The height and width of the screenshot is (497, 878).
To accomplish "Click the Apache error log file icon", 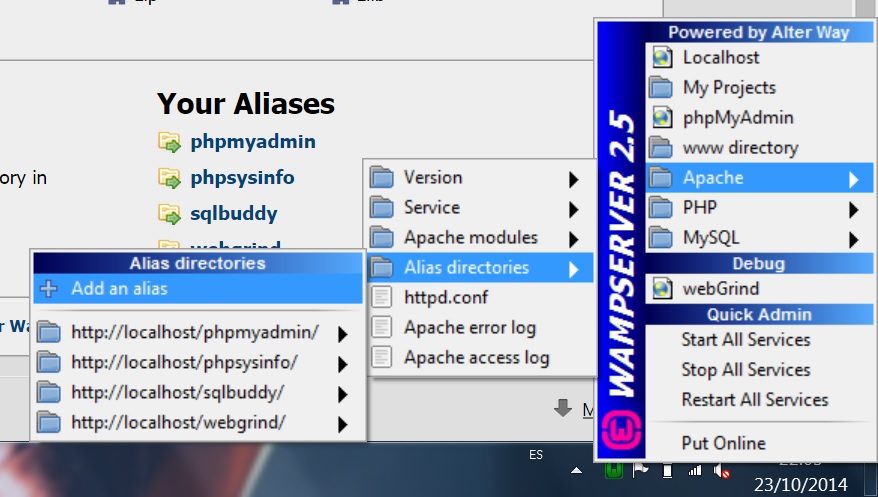I will [382, 328].
